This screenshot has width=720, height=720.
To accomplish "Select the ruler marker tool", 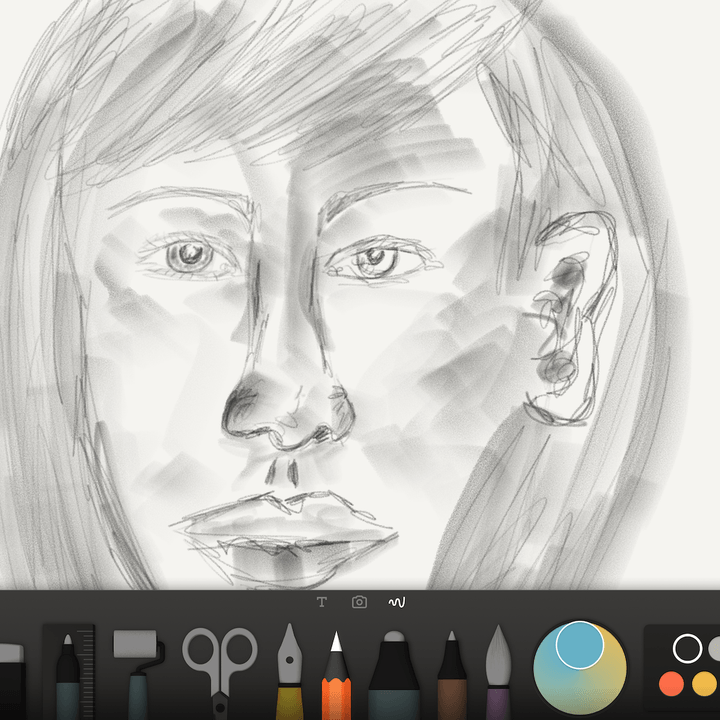I will [x=69, y=672].
